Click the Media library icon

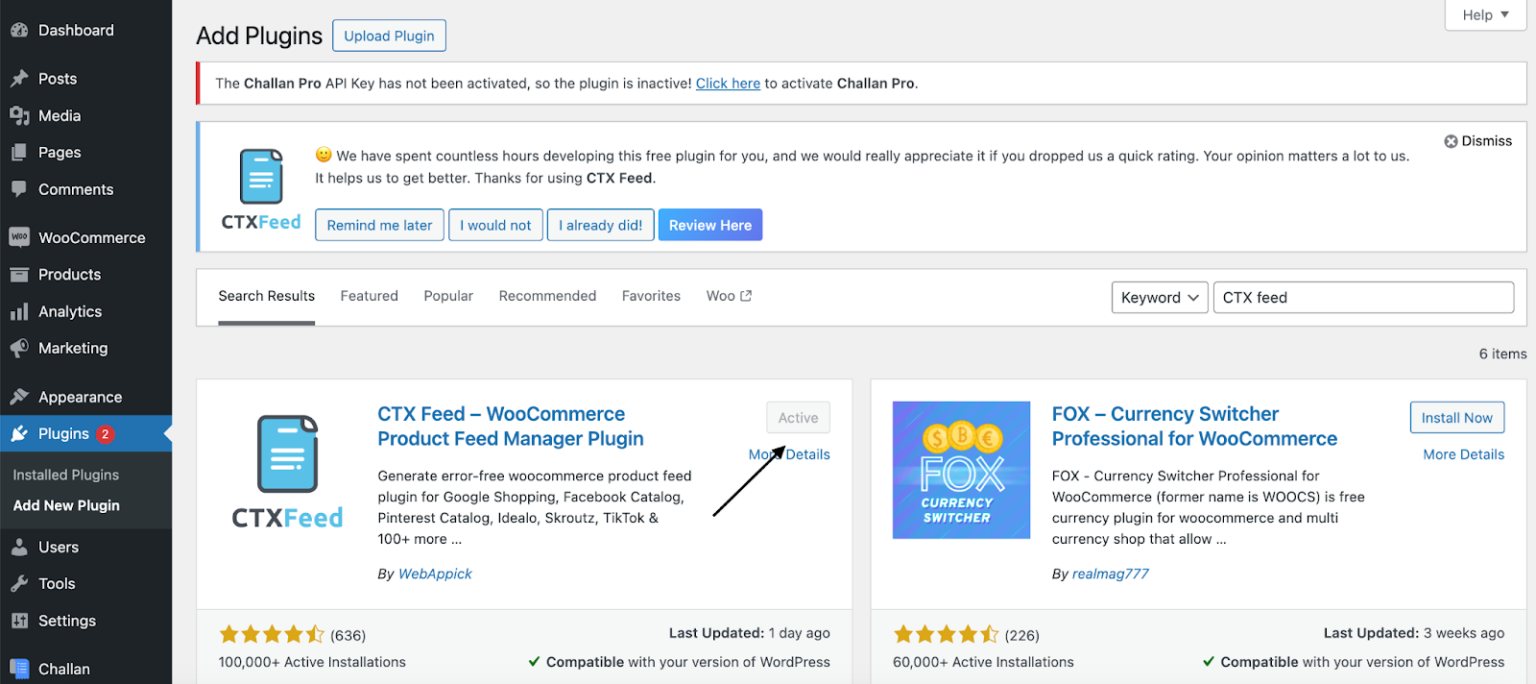[20, 115]
